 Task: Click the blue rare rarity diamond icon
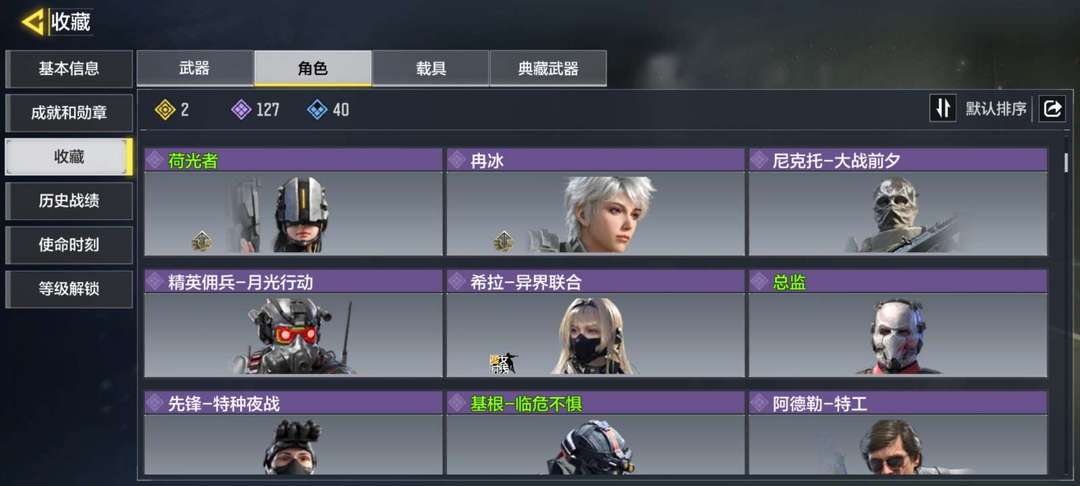317,109
